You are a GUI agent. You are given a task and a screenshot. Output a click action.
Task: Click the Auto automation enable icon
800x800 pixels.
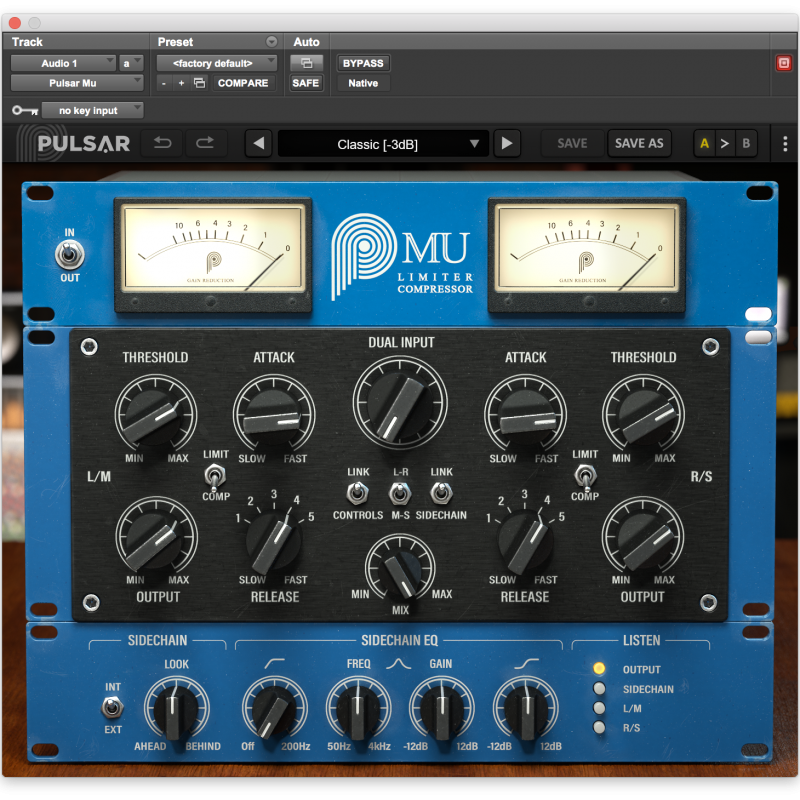click(x=306, y=63)
